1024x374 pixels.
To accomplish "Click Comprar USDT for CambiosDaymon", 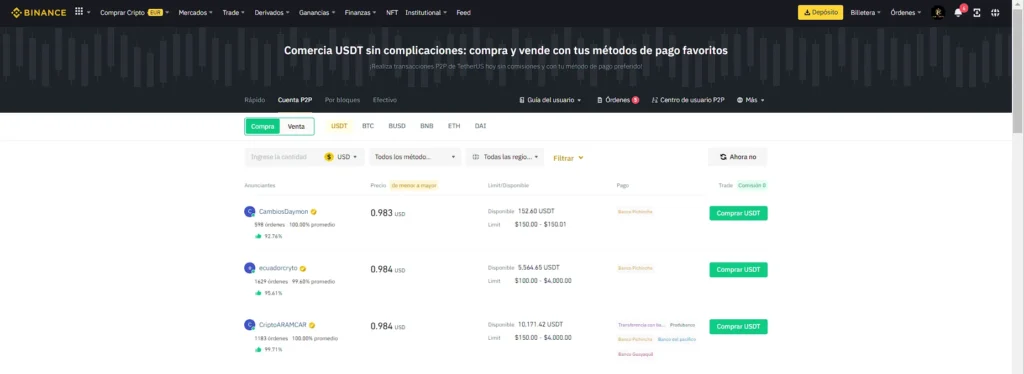I will 738,213.
